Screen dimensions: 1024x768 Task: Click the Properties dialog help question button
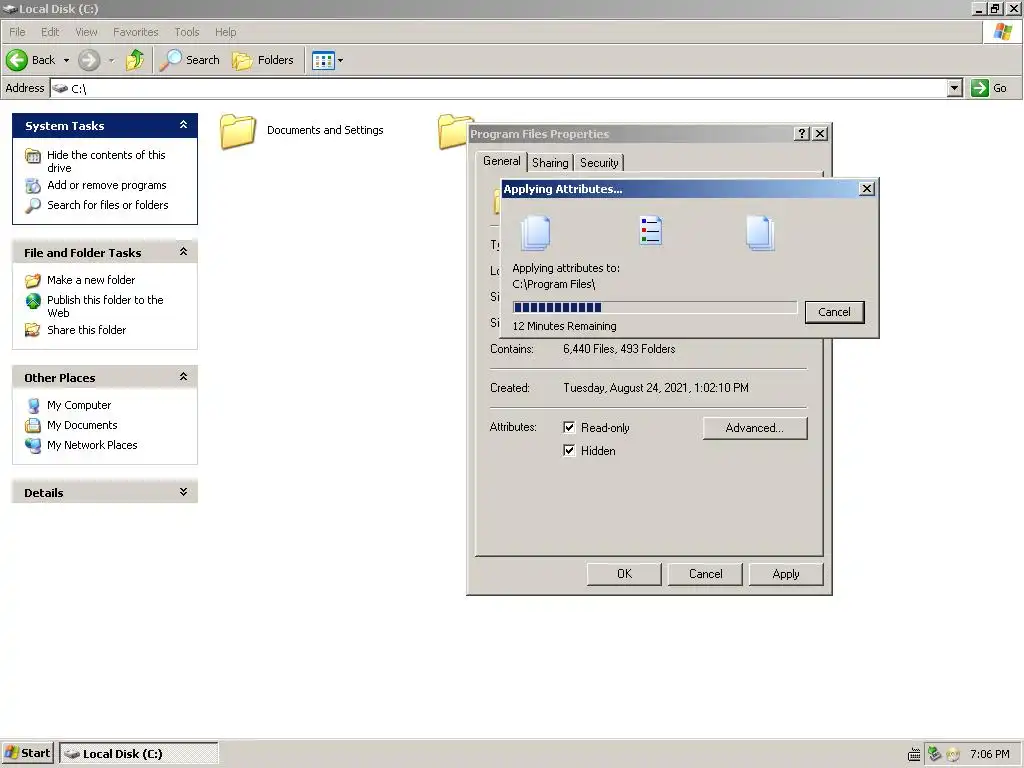tap(802, 134)
